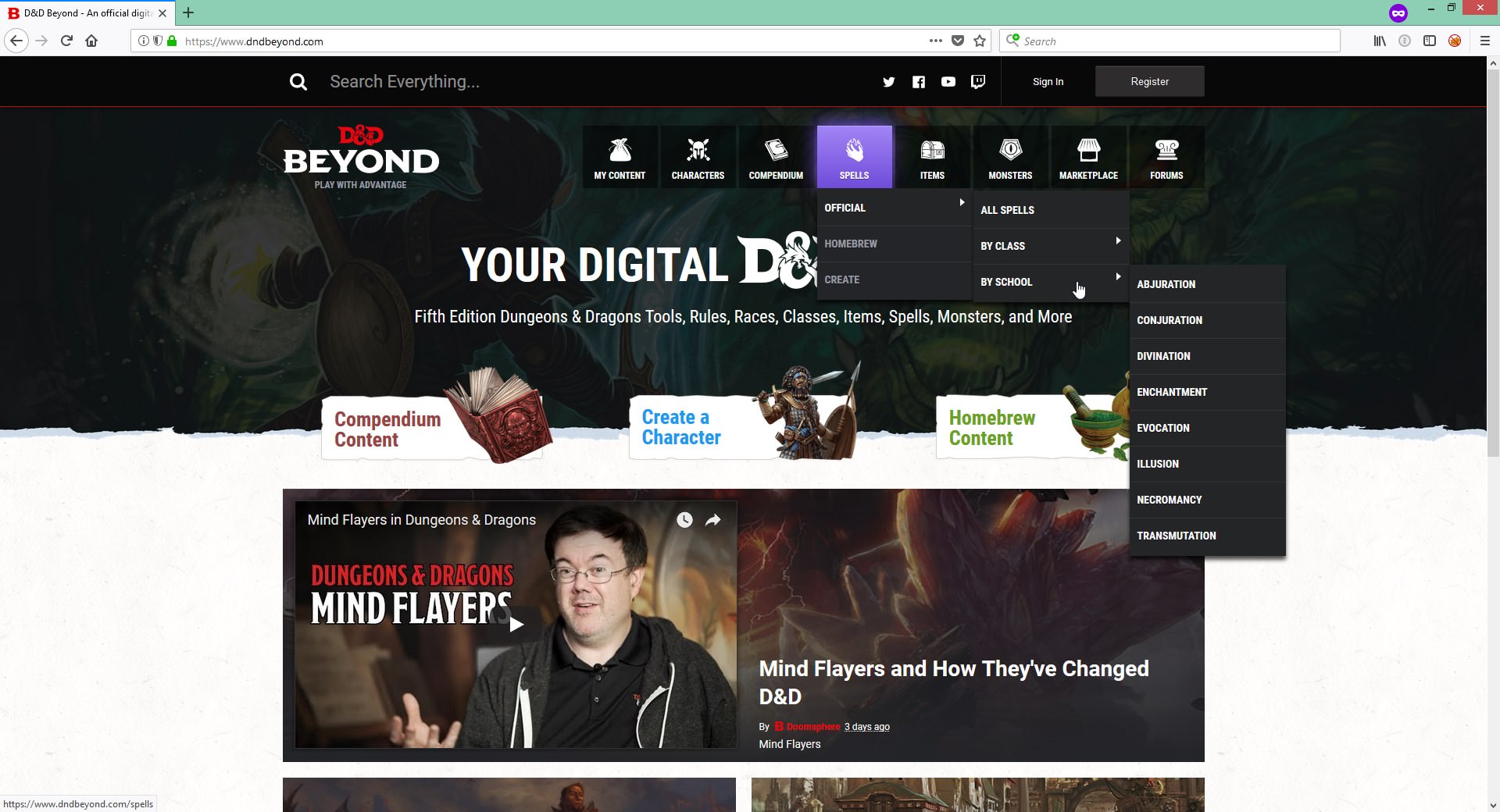Image resolution: width=1500 pixels, height=812 pixels.
Task: Open the page actions three-dot menu
Action: pos(935,41)
